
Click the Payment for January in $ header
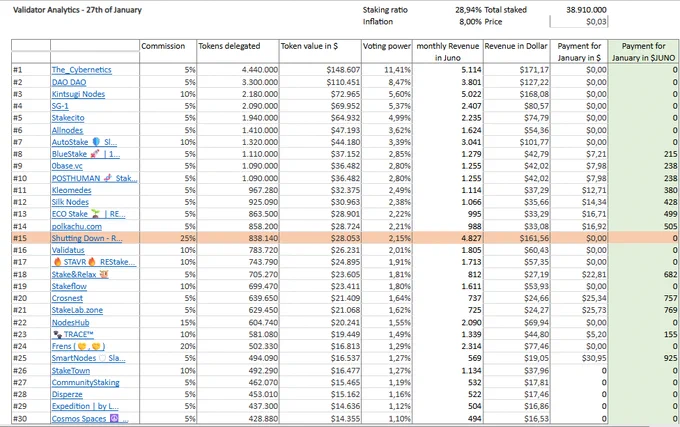tap(579, 52)
